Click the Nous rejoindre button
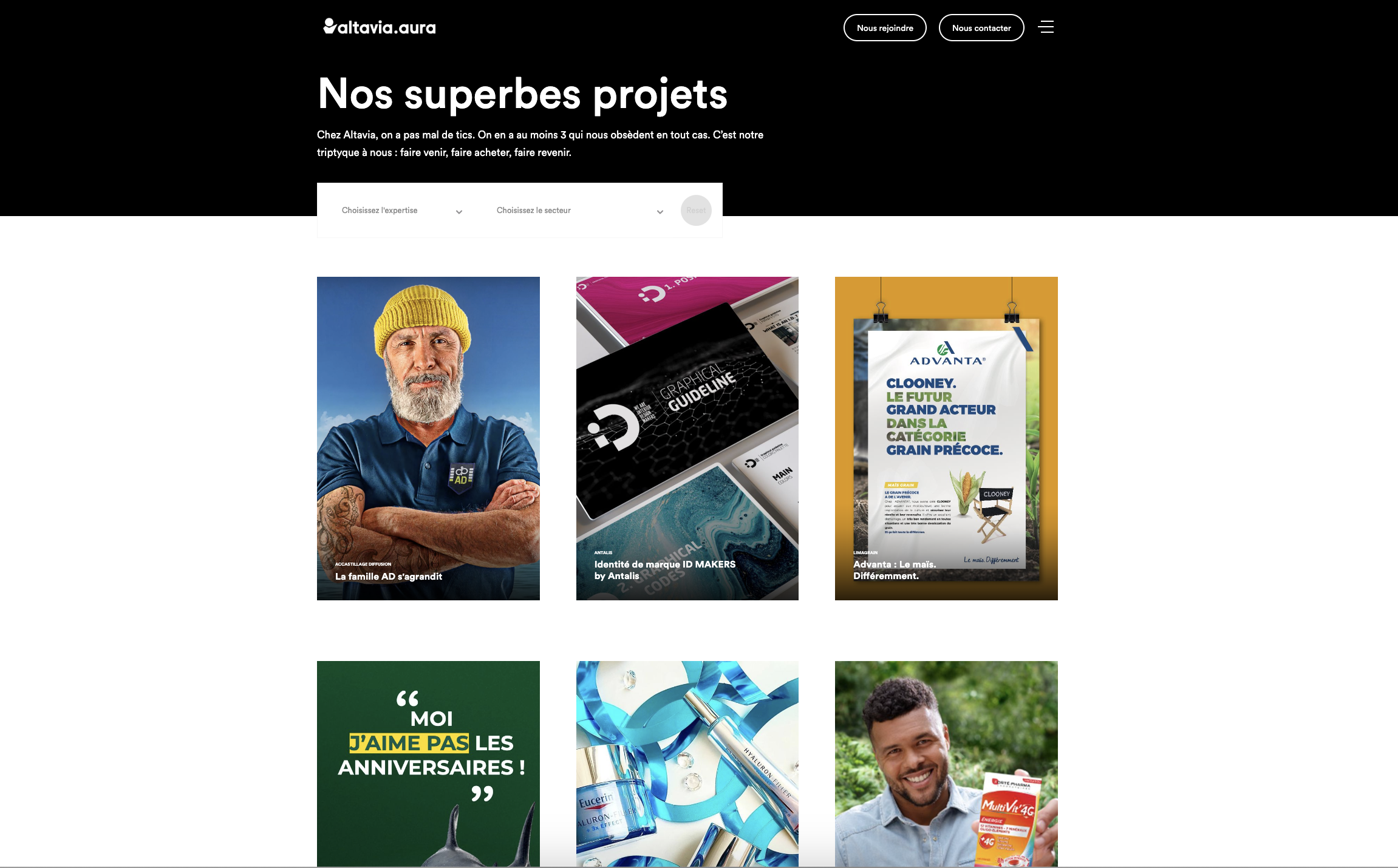 coord(885,28)
